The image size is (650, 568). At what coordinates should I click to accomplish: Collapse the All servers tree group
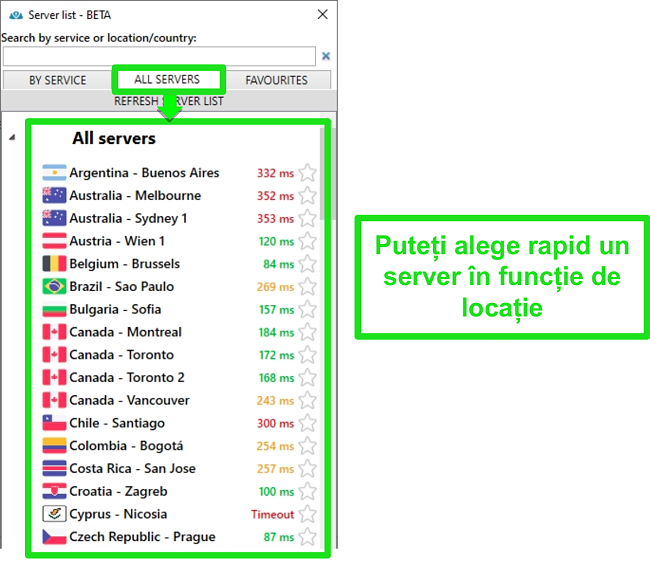(12, 138)
